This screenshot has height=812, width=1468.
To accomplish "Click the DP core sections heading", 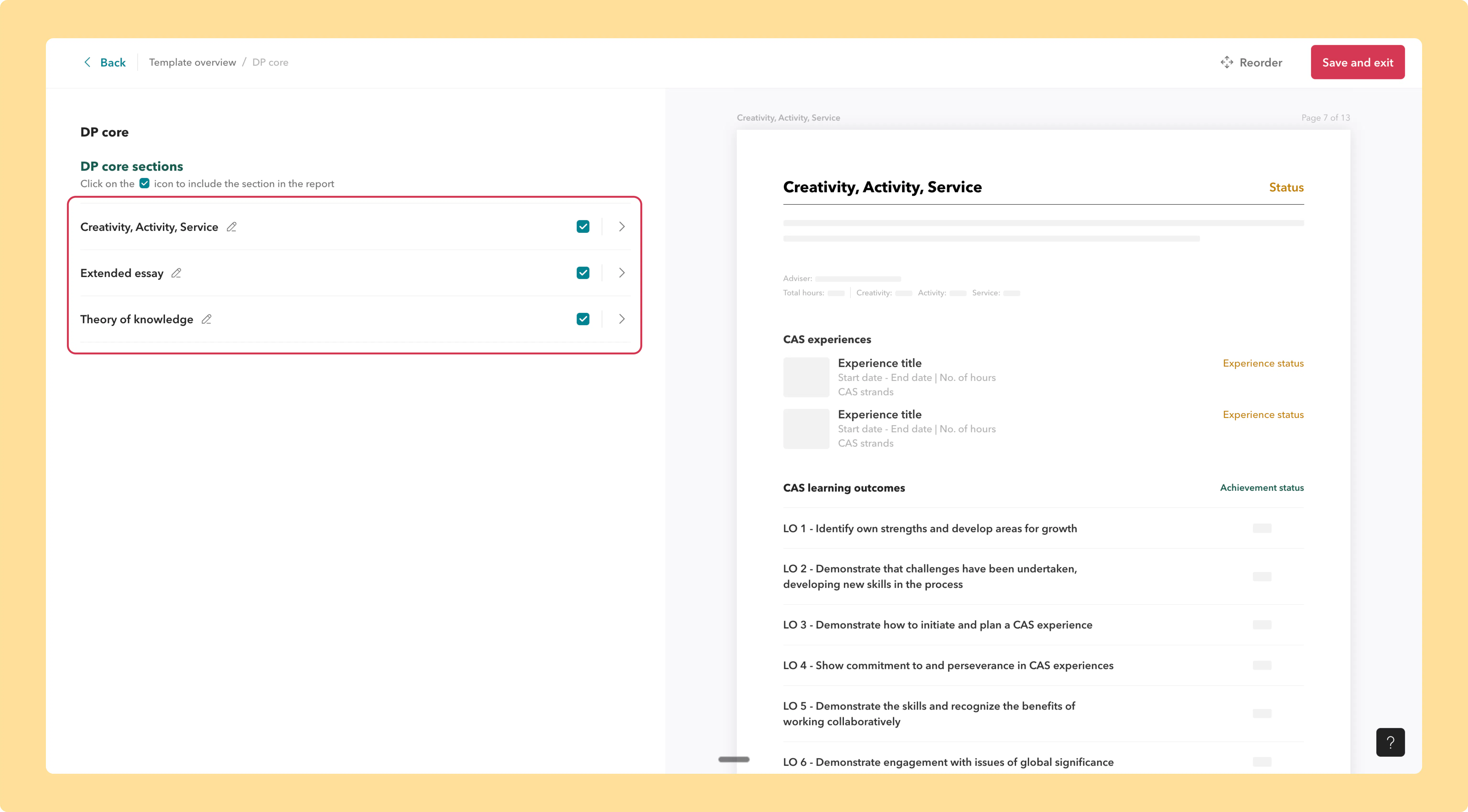I will pyautogui.click(x=132, y=166).
